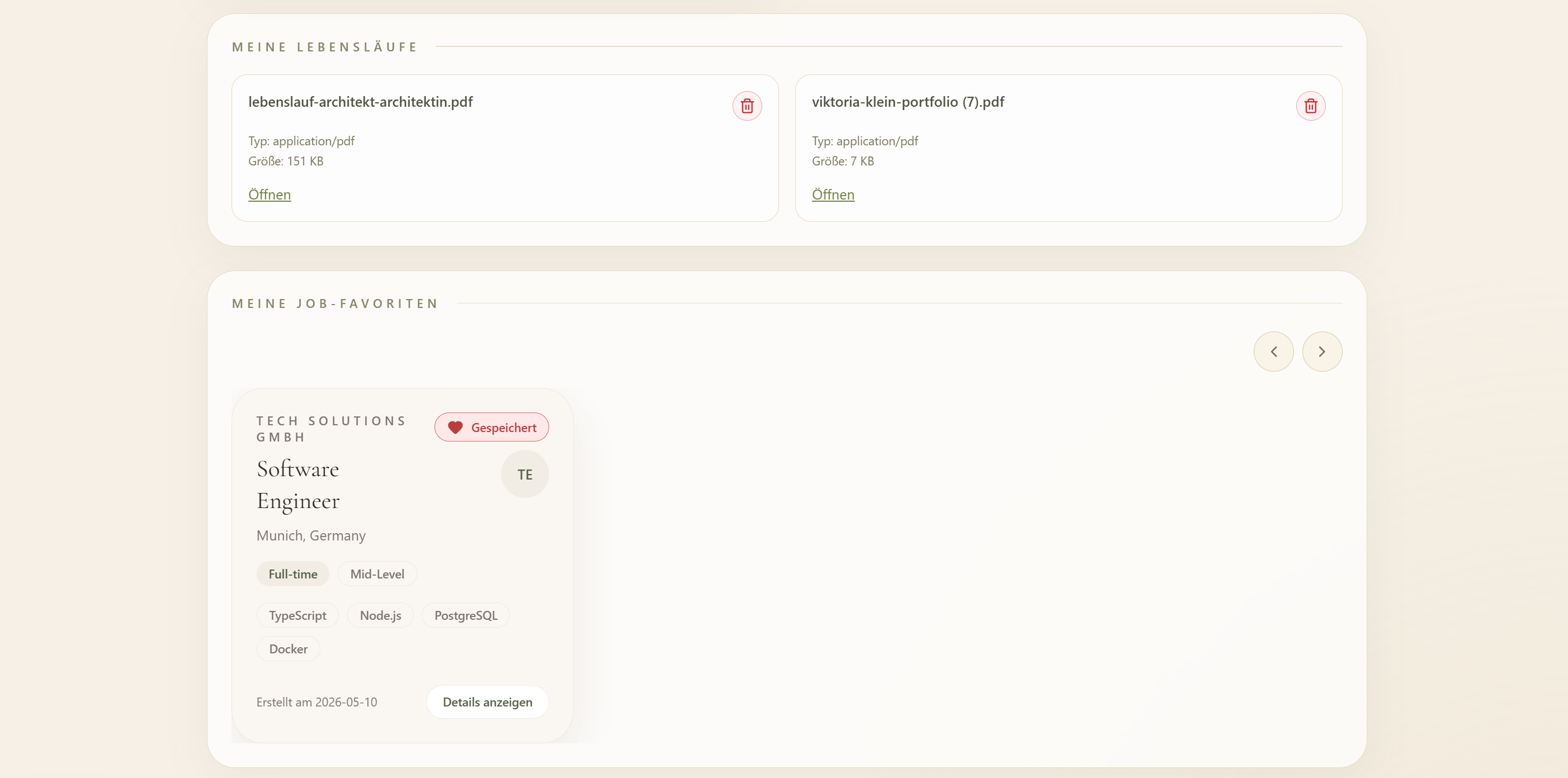
Task: Toggle the Gespeichert saved-favorite button
Action: (491, 428)
